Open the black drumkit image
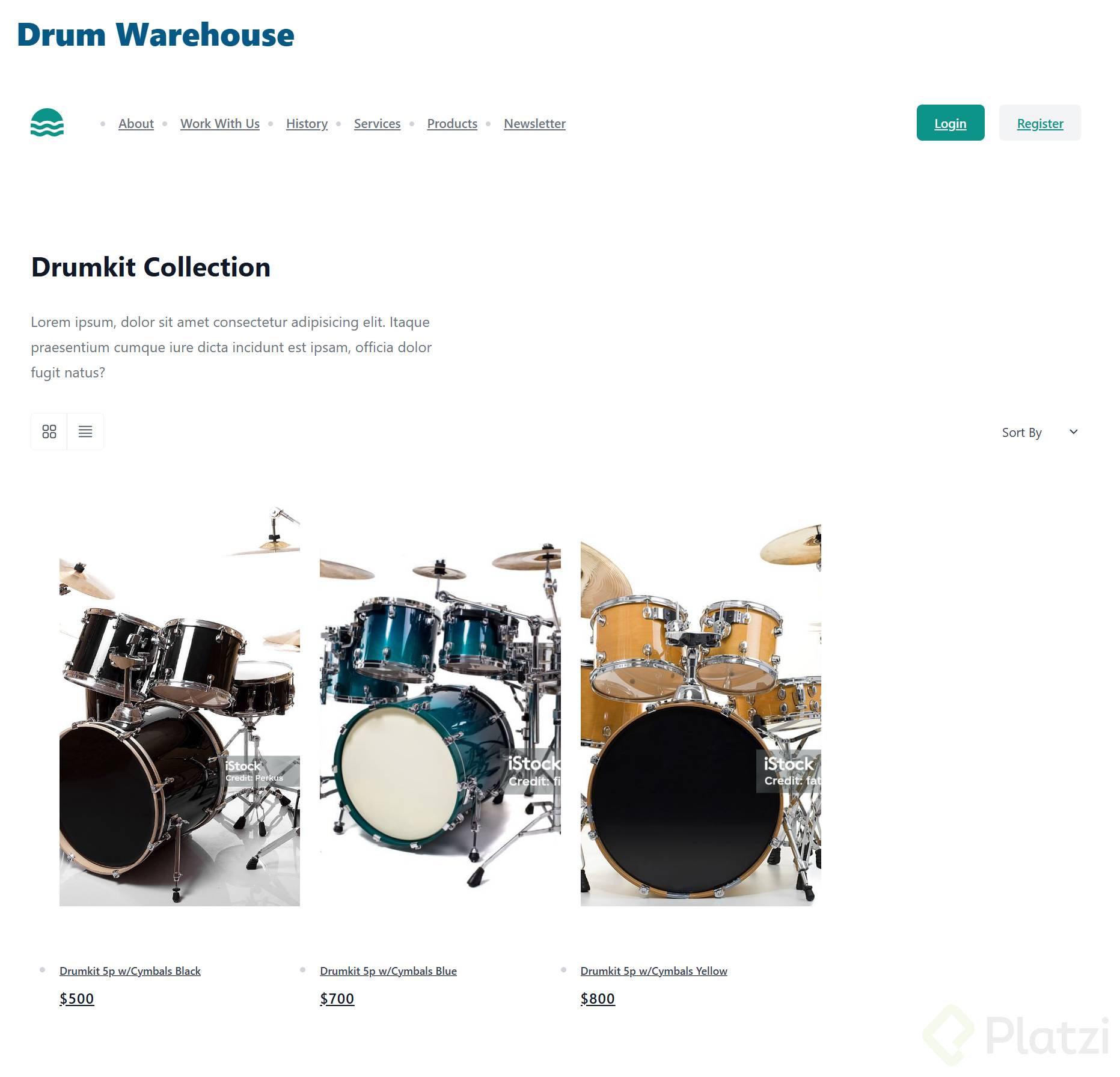Screen dimensions: 1120x1077 (179, 706)
